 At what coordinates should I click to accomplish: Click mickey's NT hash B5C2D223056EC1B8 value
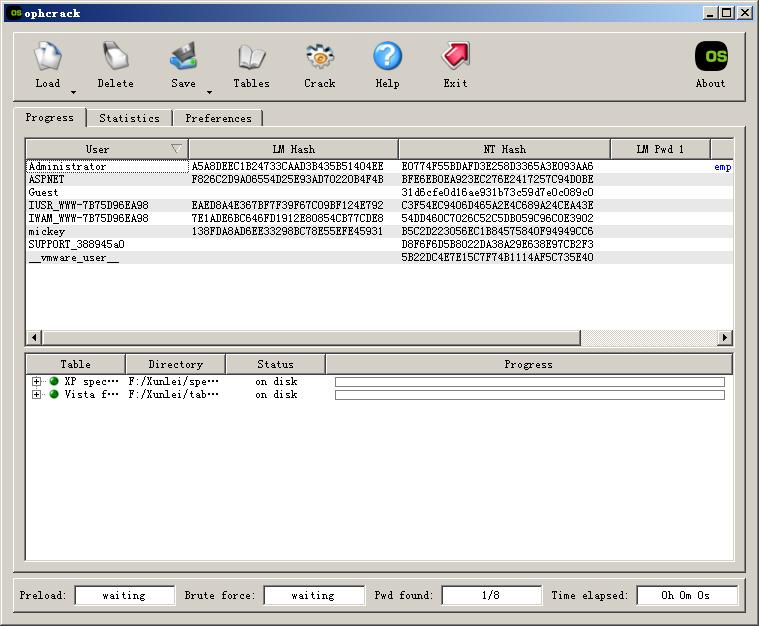[x=497, y=231]
